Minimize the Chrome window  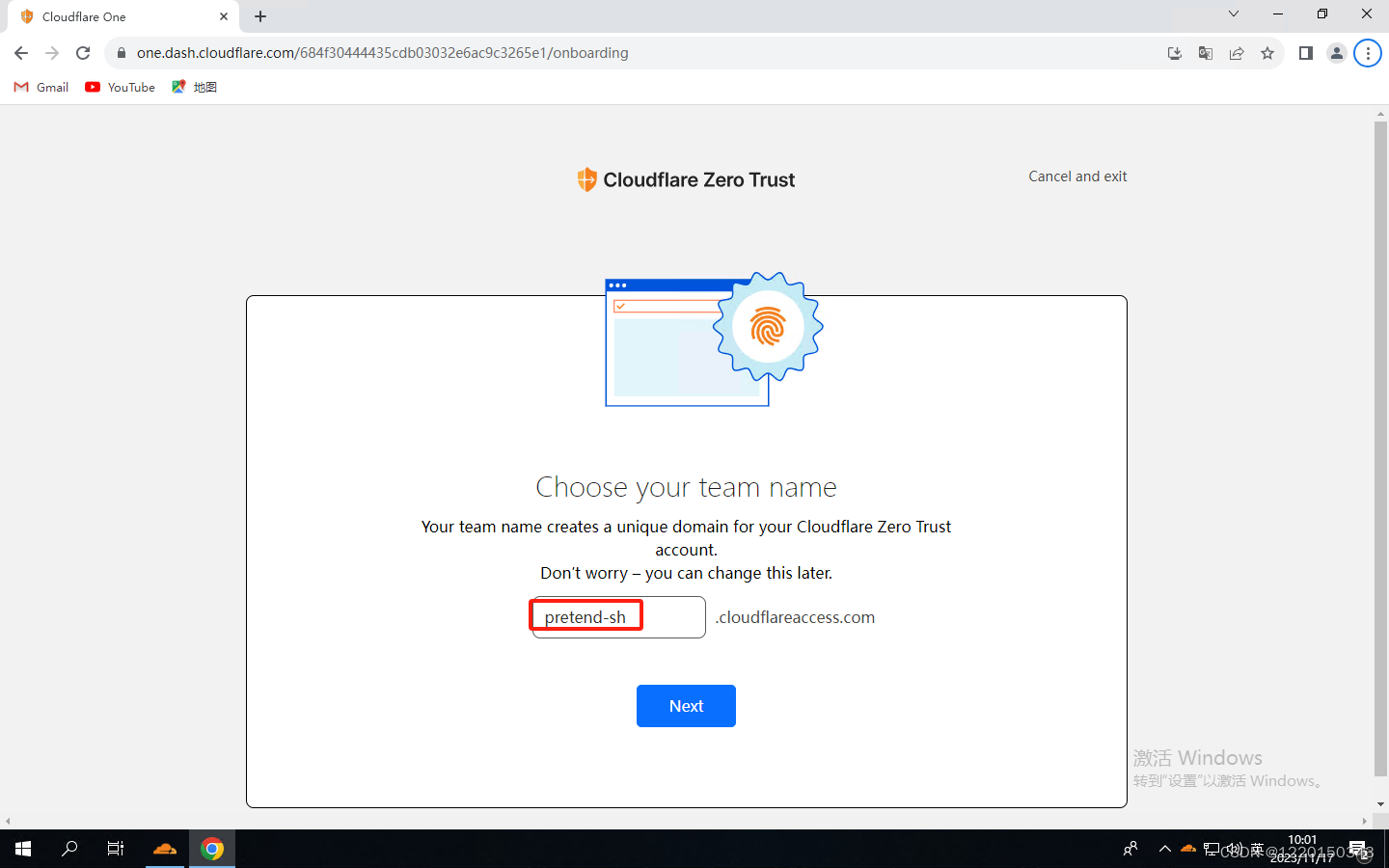1278,14
